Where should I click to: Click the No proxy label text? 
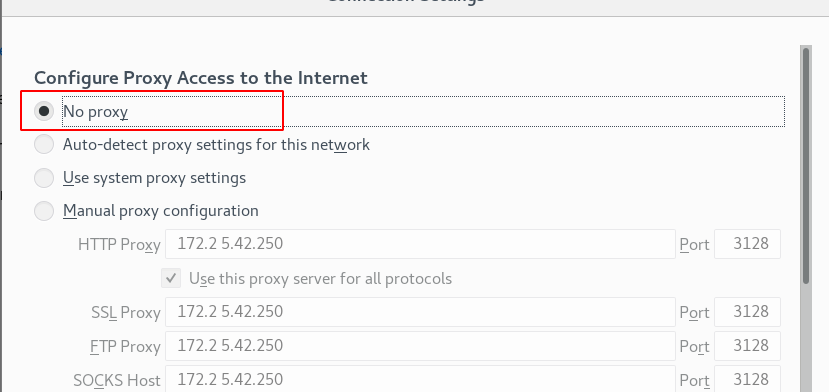coord(96,112)
